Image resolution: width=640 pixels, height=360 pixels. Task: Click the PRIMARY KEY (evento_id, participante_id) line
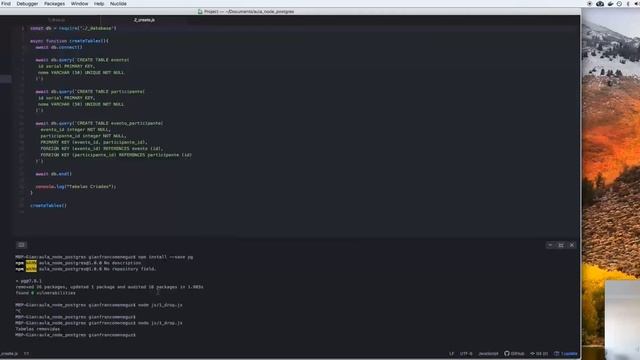click(x=94, y=142)
